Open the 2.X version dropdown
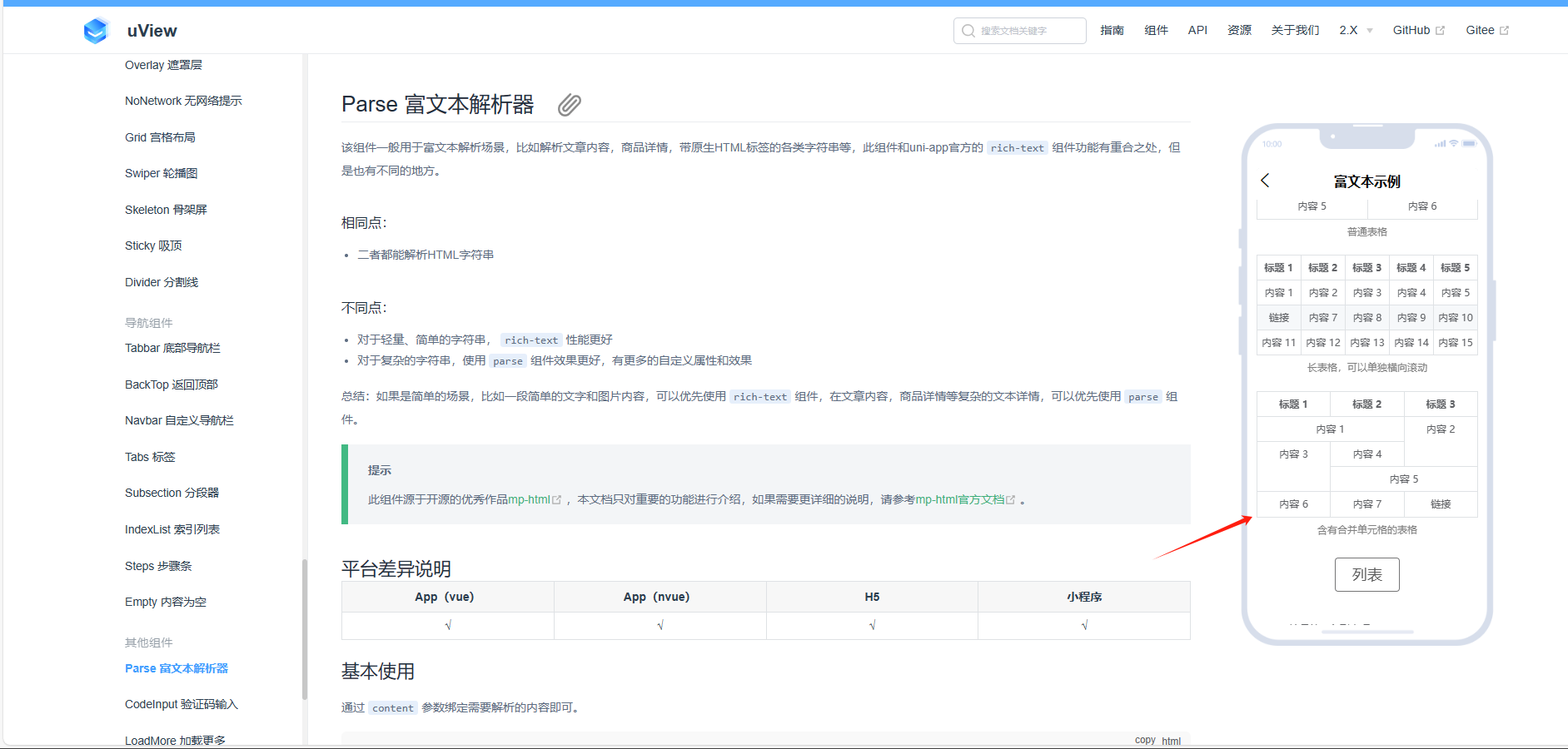This screenshot has width=1568, height=749. click(1356, 31)
